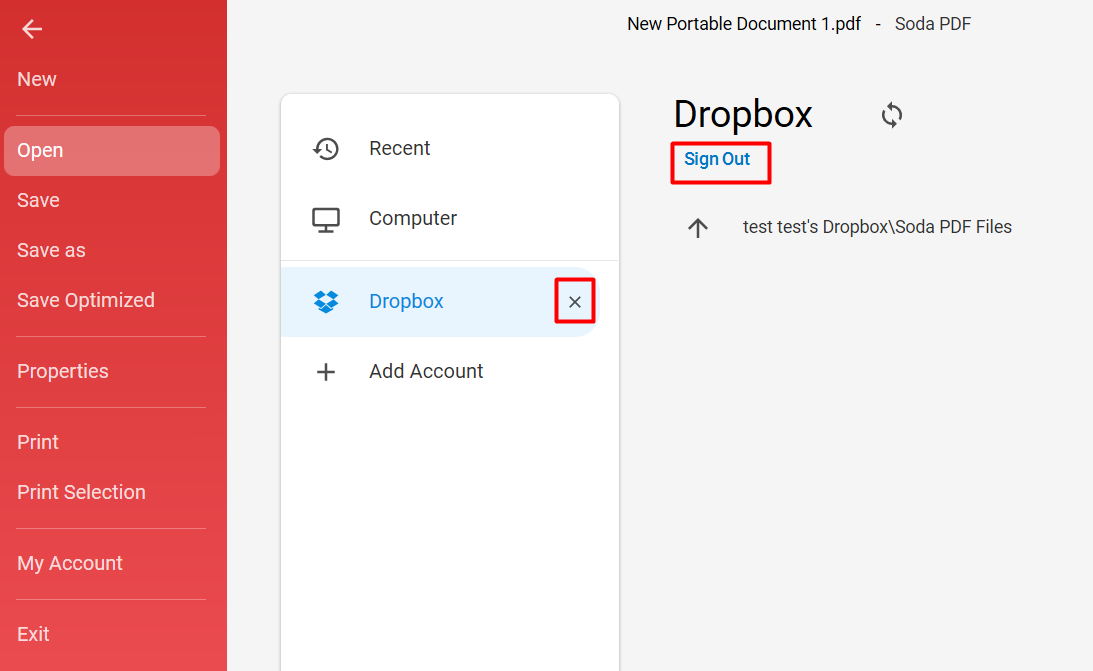This screenshot has width=1093, height=671.
Task: Click the Computer monitor icon
Action: pyautogui.click(x=326, y=219)
